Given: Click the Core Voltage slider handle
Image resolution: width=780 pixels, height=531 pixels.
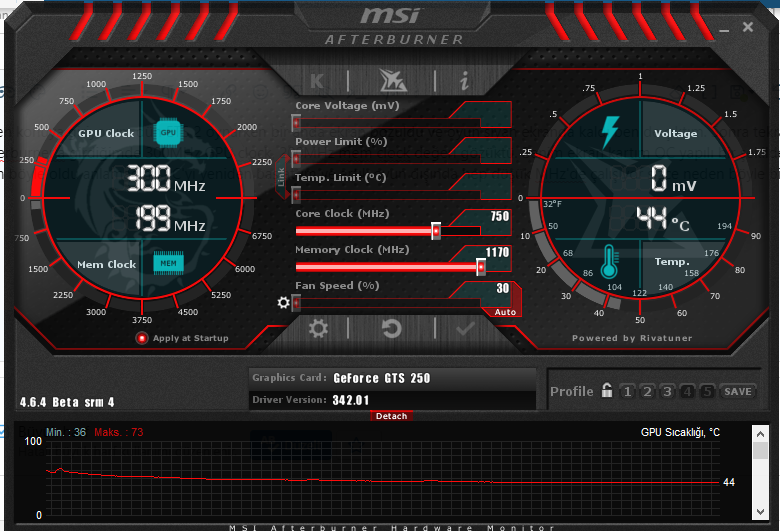Looking at the screenshot, I should 296,122.
